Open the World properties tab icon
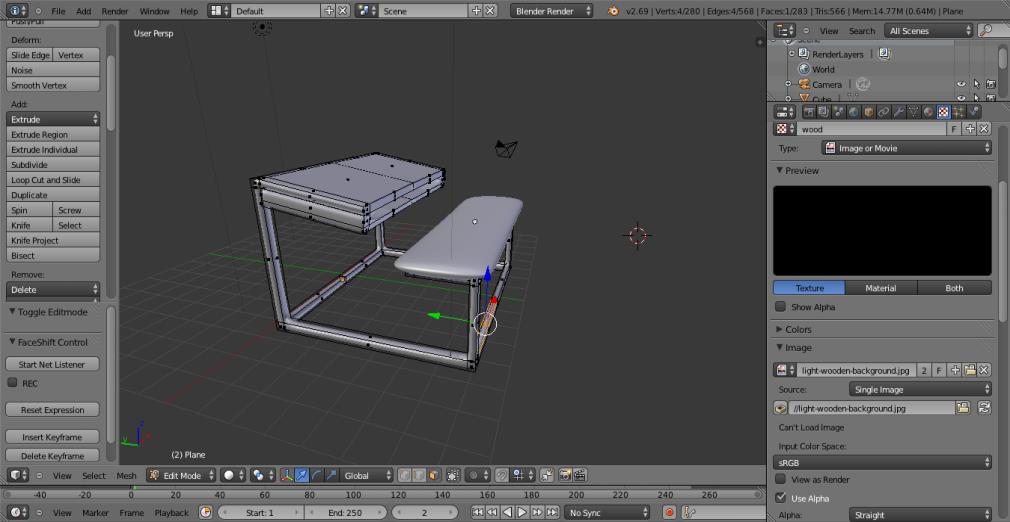The image size is (1010, 522). pyautogui.click(x=853, y=112)
